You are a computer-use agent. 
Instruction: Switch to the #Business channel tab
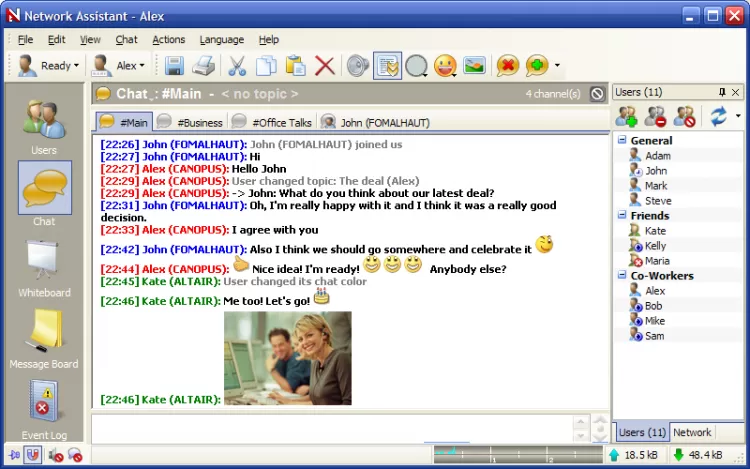click(190, 123)
